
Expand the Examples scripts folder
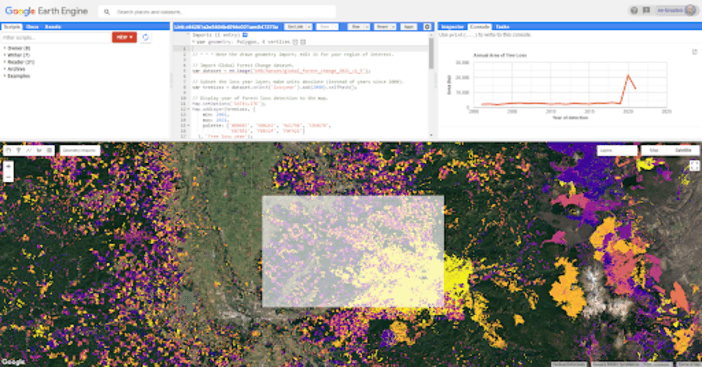5,76
